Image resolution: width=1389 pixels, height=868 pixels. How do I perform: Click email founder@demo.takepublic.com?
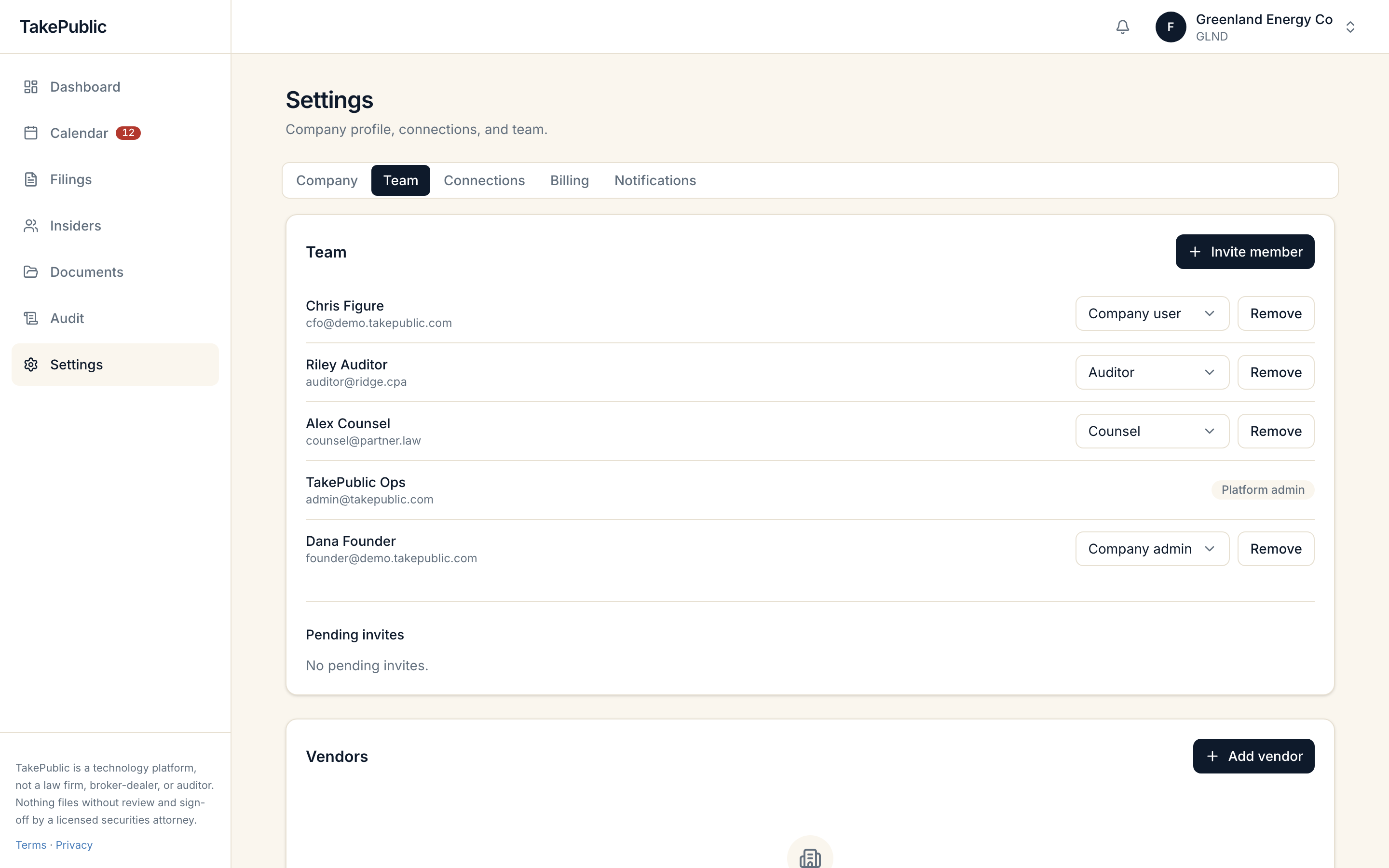tap(392, 558)
